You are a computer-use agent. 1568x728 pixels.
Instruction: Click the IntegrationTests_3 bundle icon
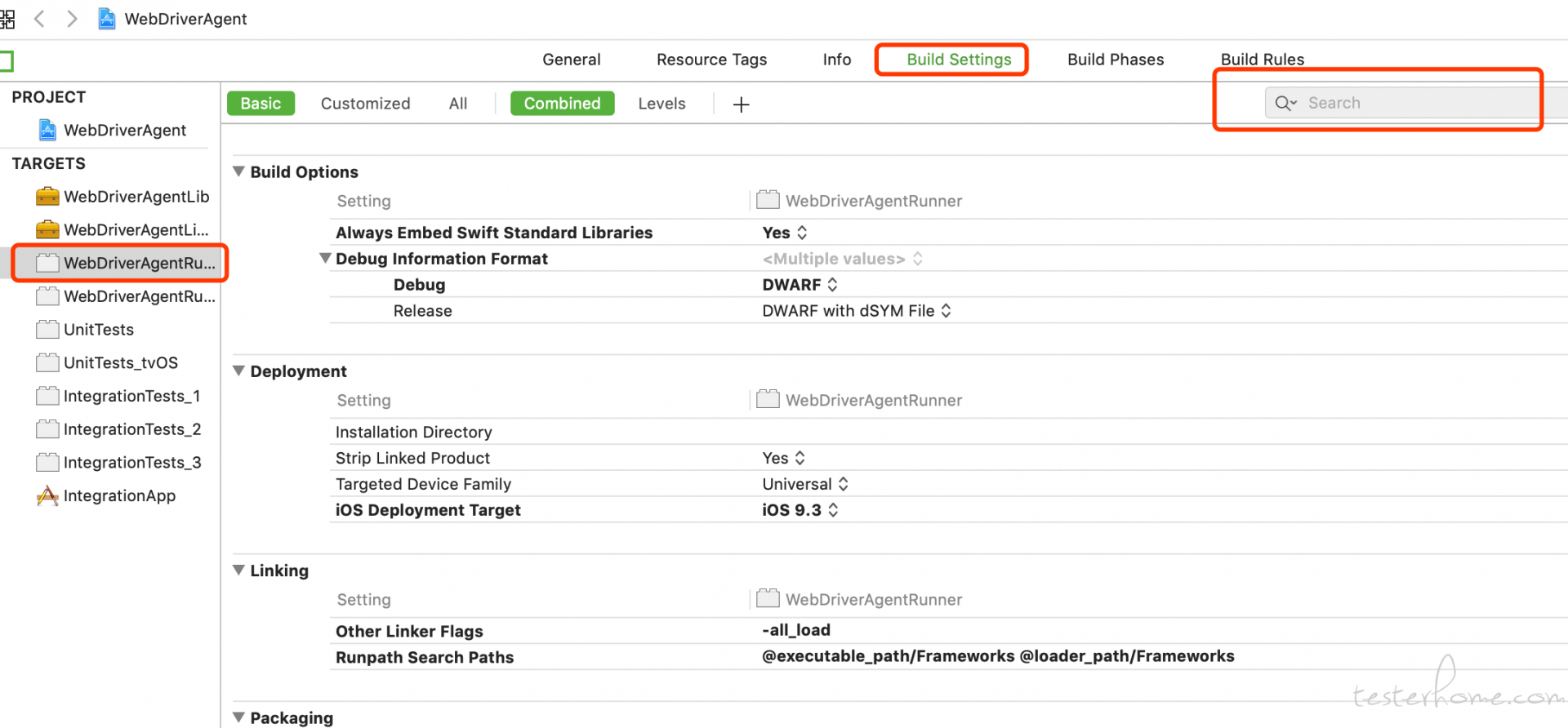click(47, 463)
